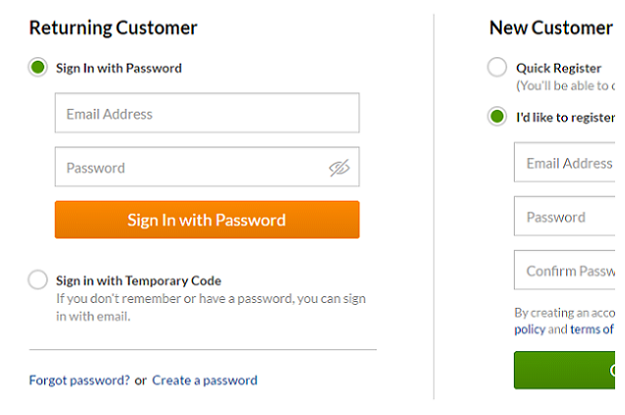625x415 pixels.
Task: Toggle password visibility eye icon
Action: pos(339,168)
